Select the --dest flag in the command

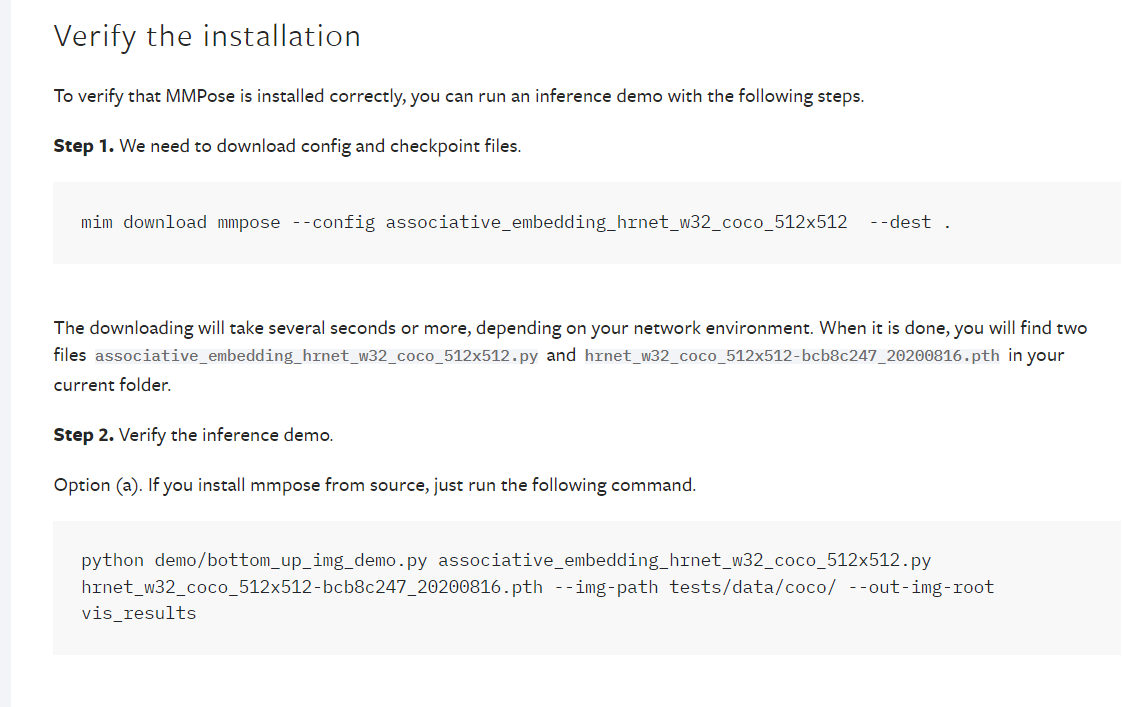[896, 222]
